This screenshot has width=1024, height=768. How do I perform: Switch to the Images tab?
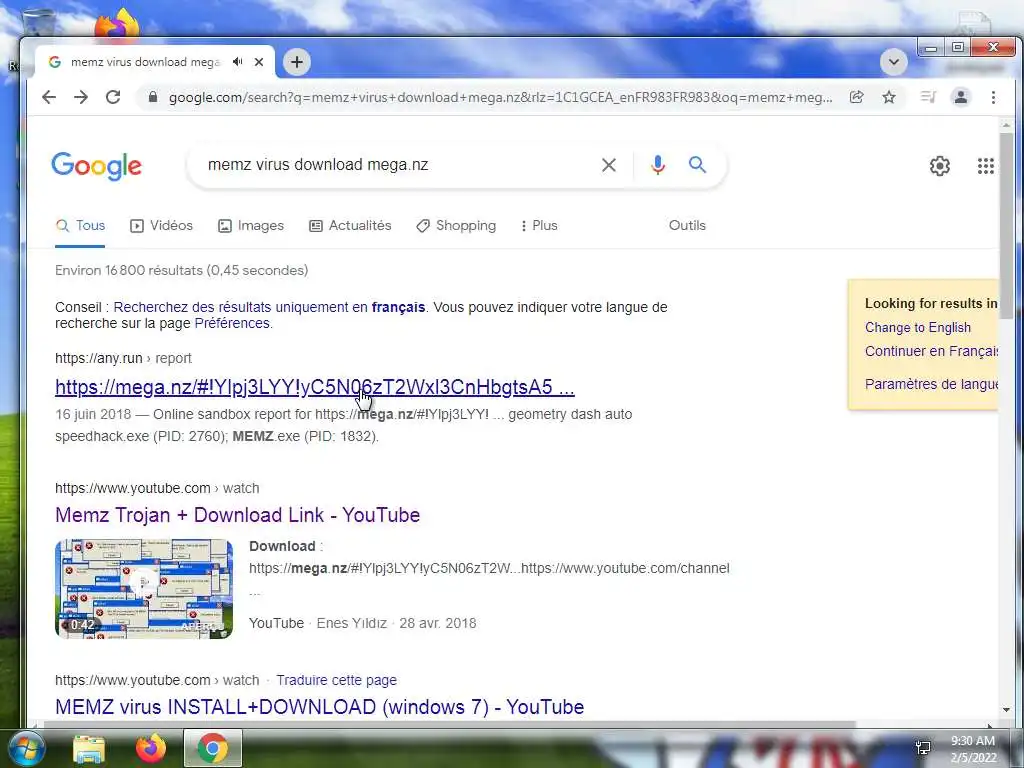[251, 225]
